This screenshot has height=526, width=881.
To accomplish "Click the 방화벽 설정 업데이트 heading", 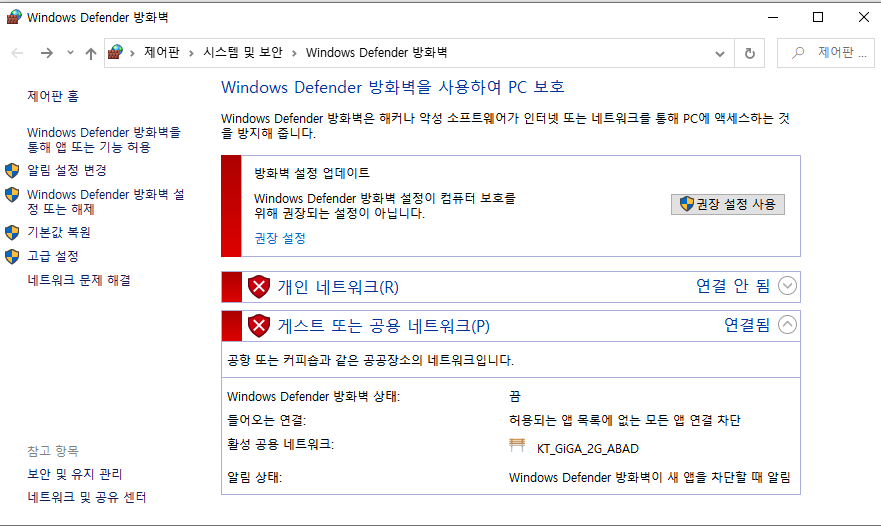I will pos(312,173).
